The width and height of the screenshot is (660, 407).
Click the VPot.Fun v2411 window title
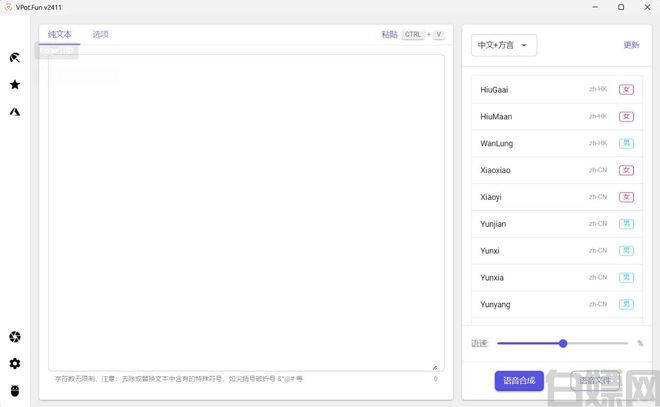pyautogui.click(x=39, y=7)
